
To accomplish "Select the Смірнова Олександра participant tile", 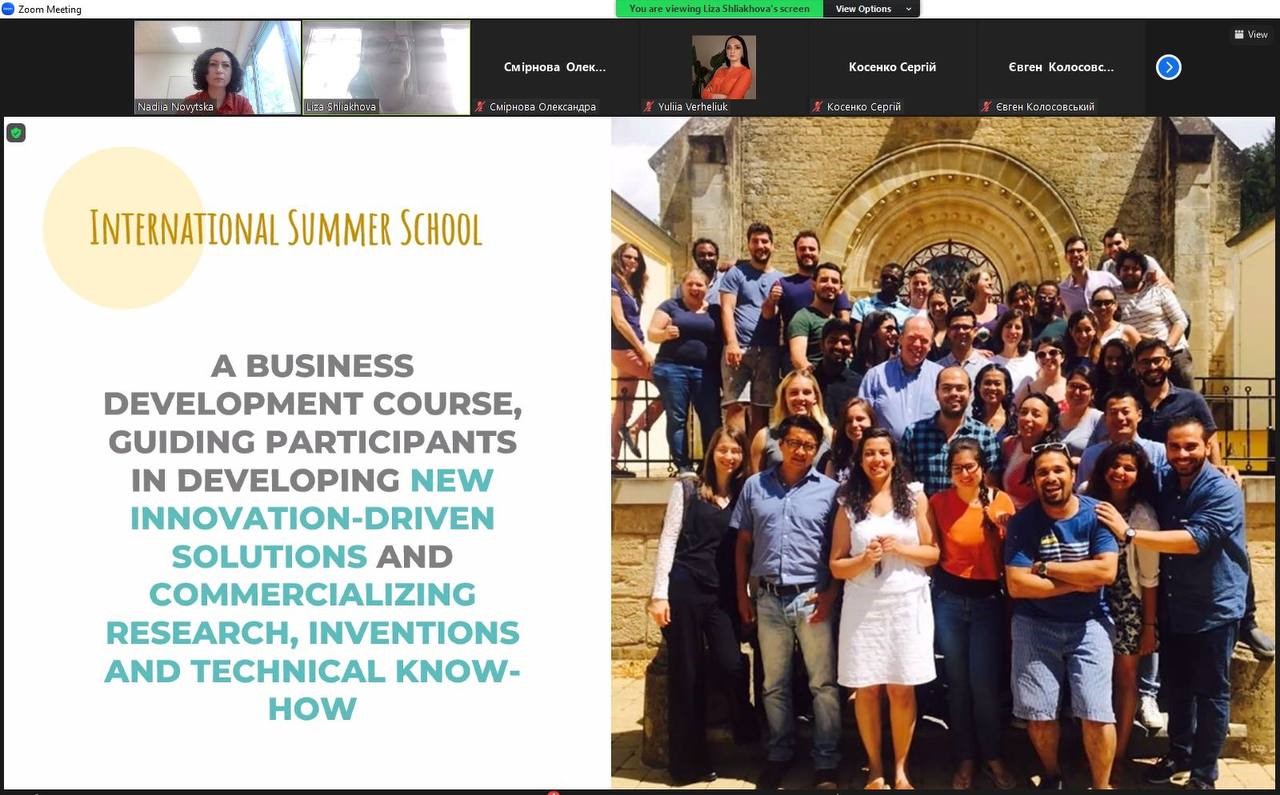I will pyautogui.click(x=555, y=67).
